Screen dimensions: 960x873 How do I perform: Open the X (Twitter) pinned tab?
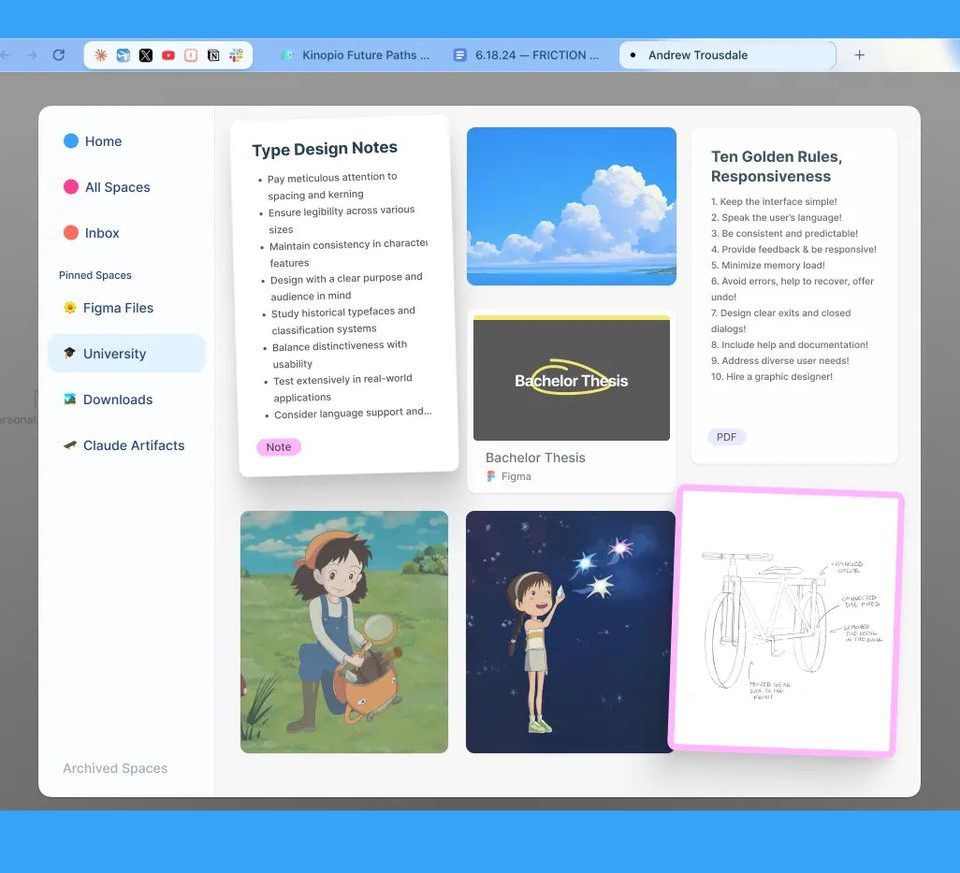pyautogui.click(x=146, y=56)
